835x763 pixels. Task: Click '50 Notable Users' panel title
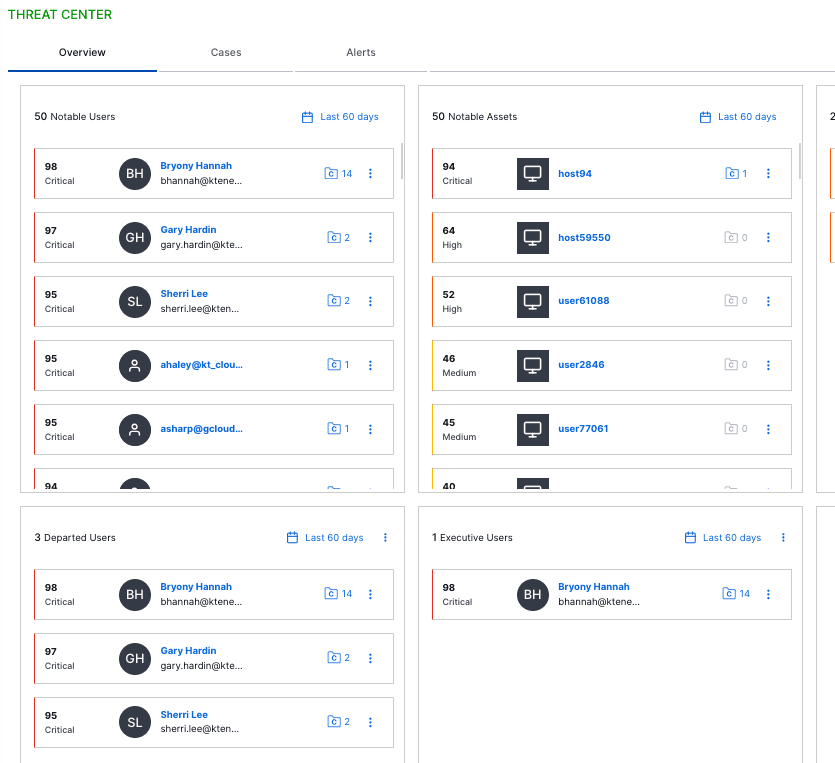click(x=75, y=117)
